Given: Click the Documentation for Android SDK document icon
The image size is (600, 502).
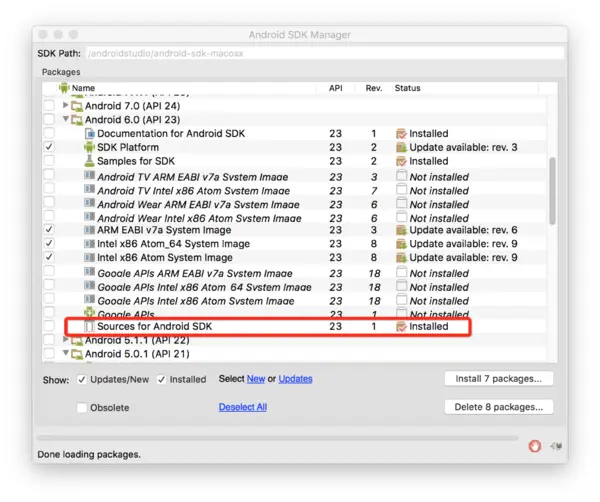Looking at the screenshot, I should [90, 134].
